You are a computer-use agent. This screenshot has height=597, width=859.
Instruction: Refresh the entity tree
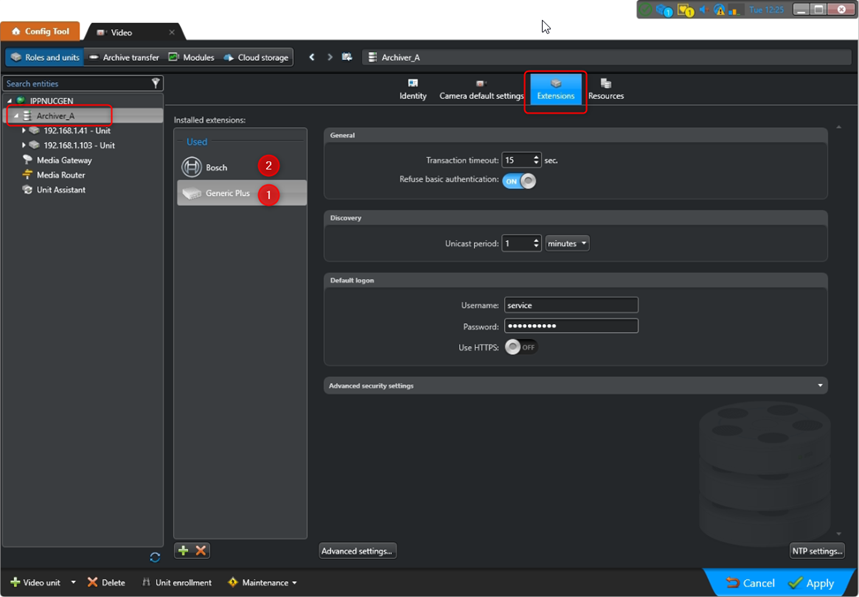[x=155, y=557]
